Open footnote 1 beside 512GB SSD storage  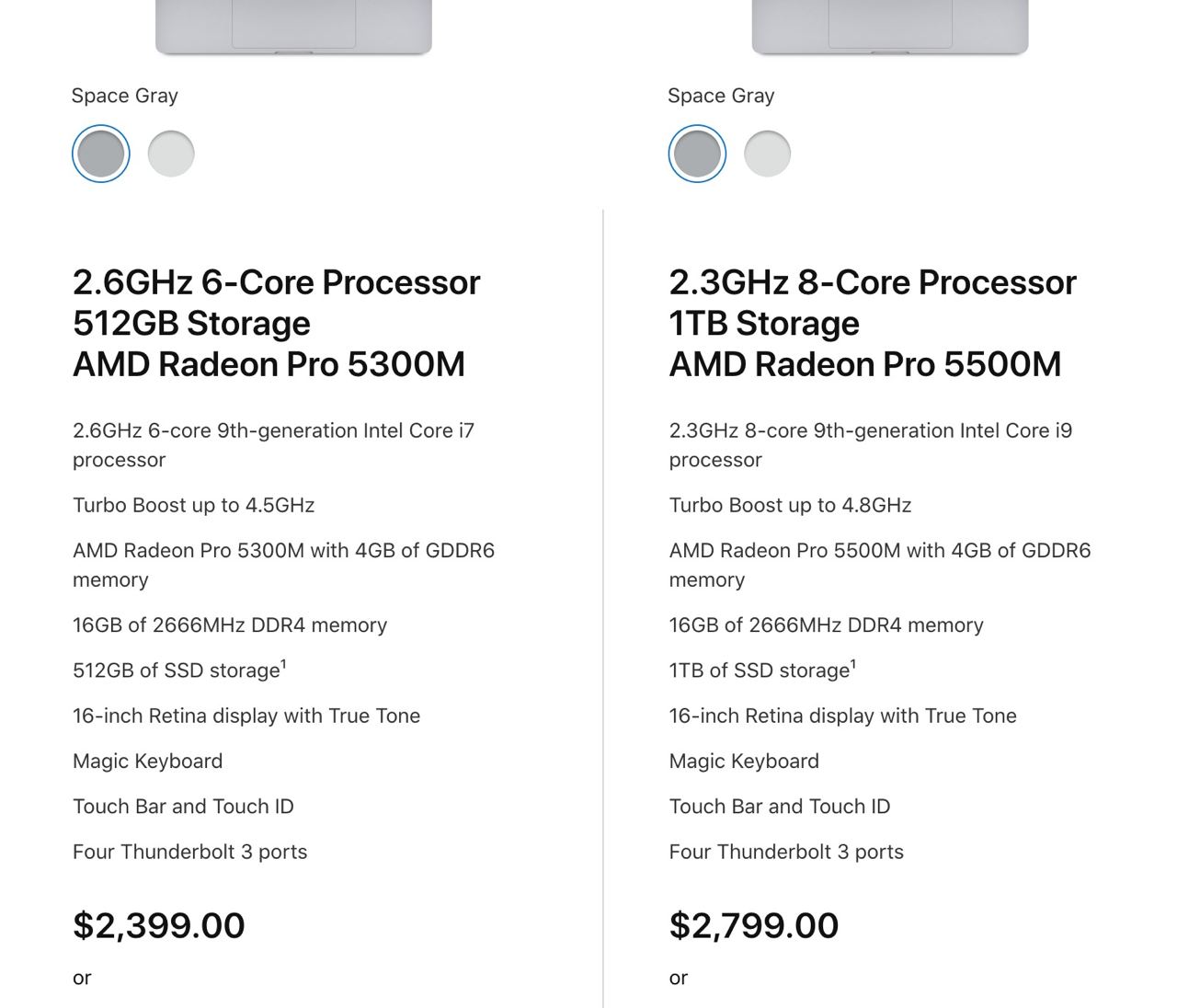(x=283, y=664)
